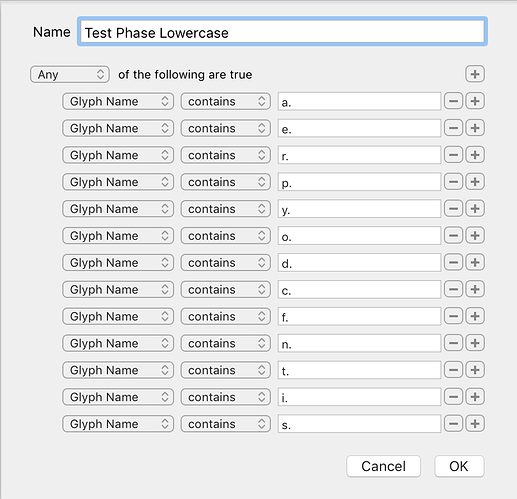Delete the 'n.' condition using minus
This screenshot has width=517, height=499.
[x=453, y=343]
